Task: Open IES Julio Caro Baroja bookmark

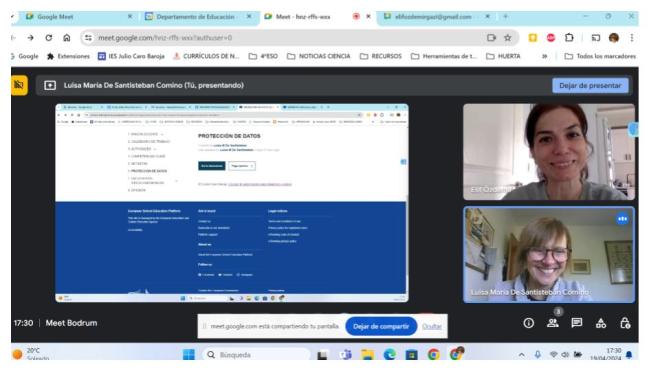Action: (x=131, y=56)
